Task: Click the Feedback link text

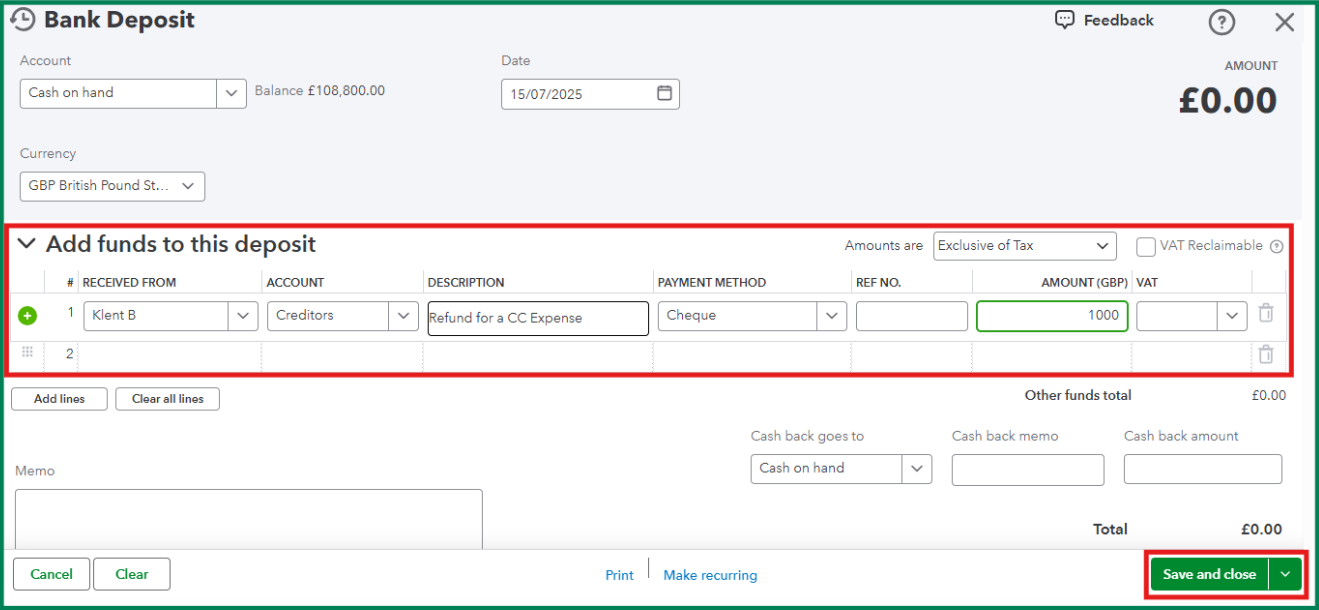Action: 1118,20
